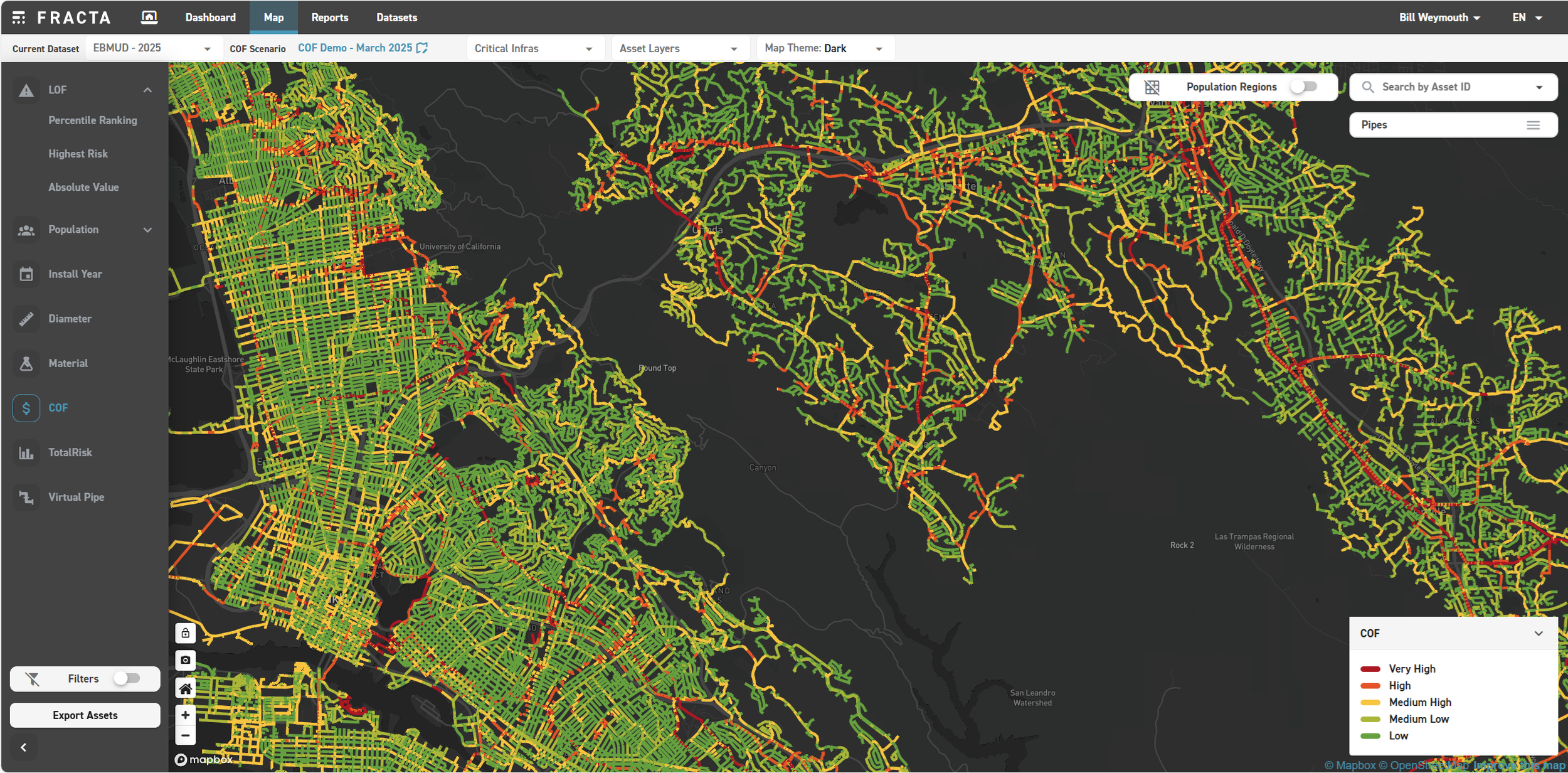Toggle the Filters switch

coord(127,679)
